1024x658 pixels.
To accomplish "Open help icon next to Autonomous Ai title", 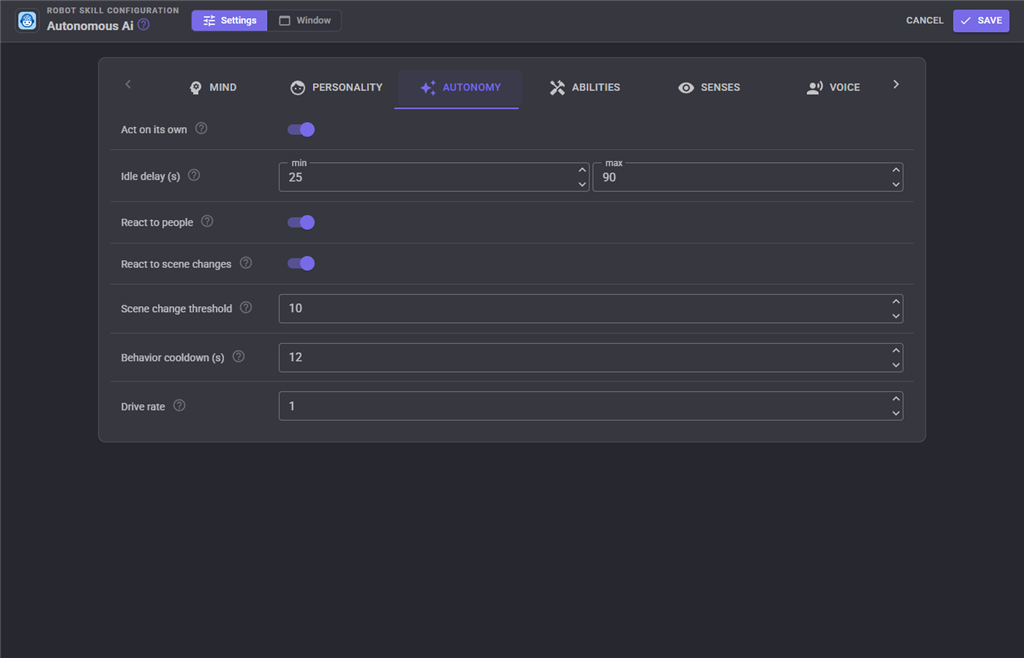I will click(144, 25).
